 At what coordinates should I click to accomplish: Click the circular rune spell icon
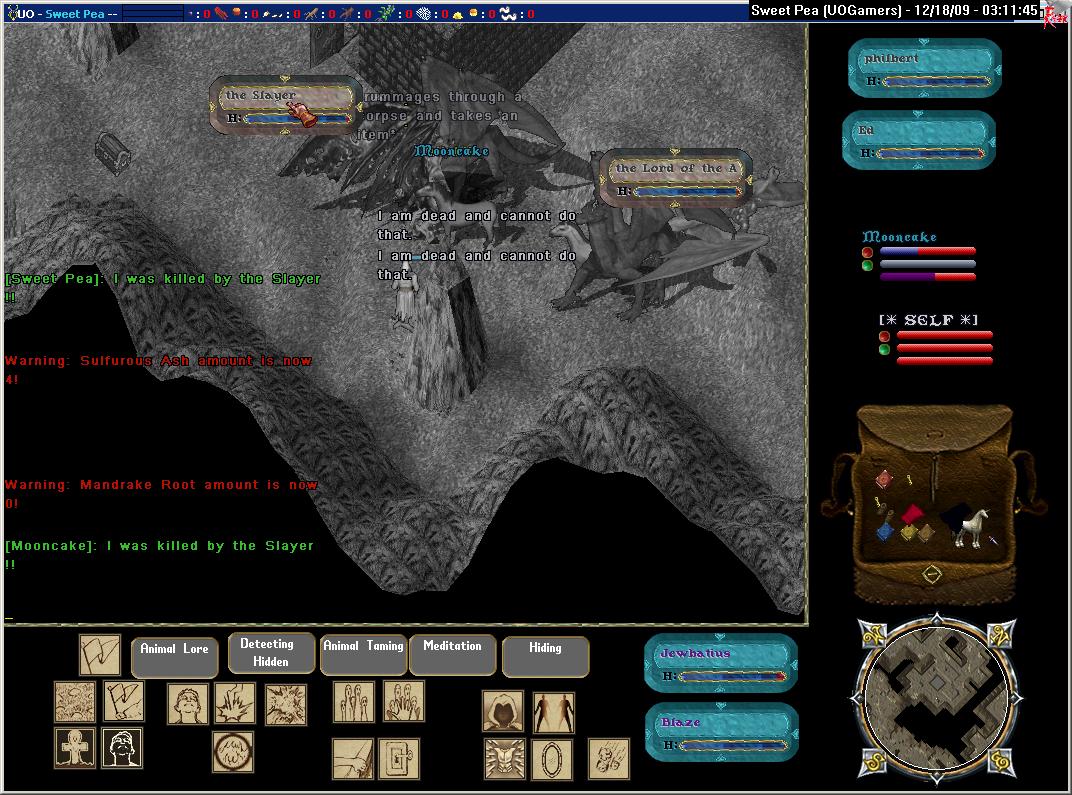point(232,751)
